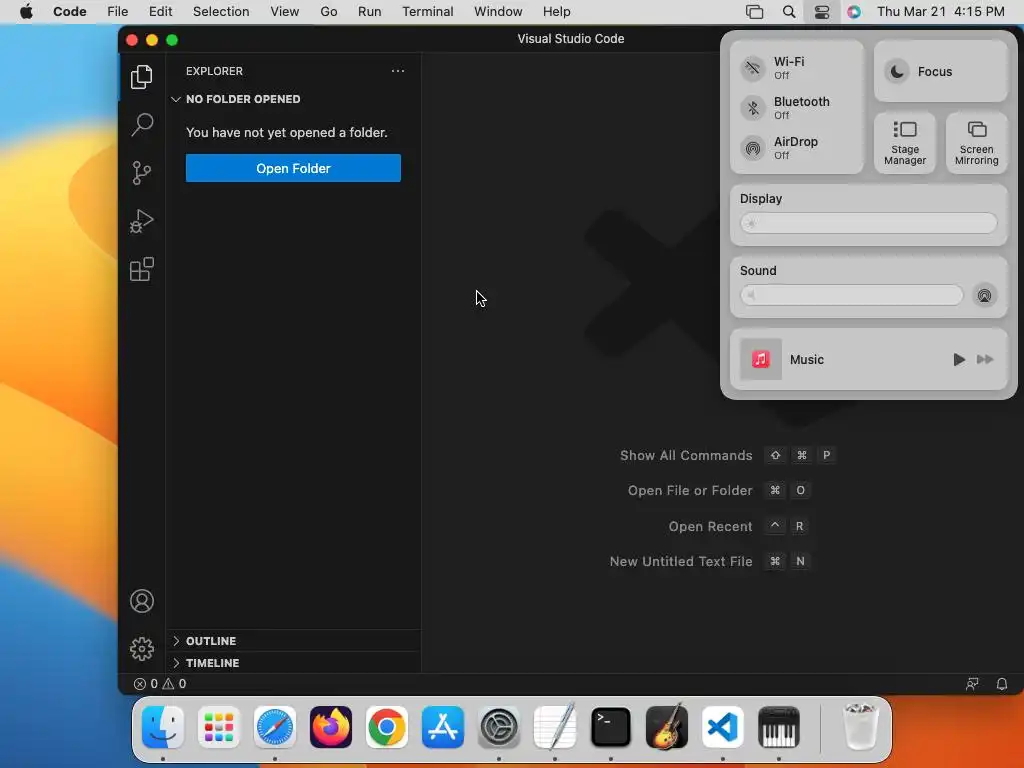This screenshot has height=768, width=1024.
Task: Open the Run and Debug view
Action: point(142,221)
